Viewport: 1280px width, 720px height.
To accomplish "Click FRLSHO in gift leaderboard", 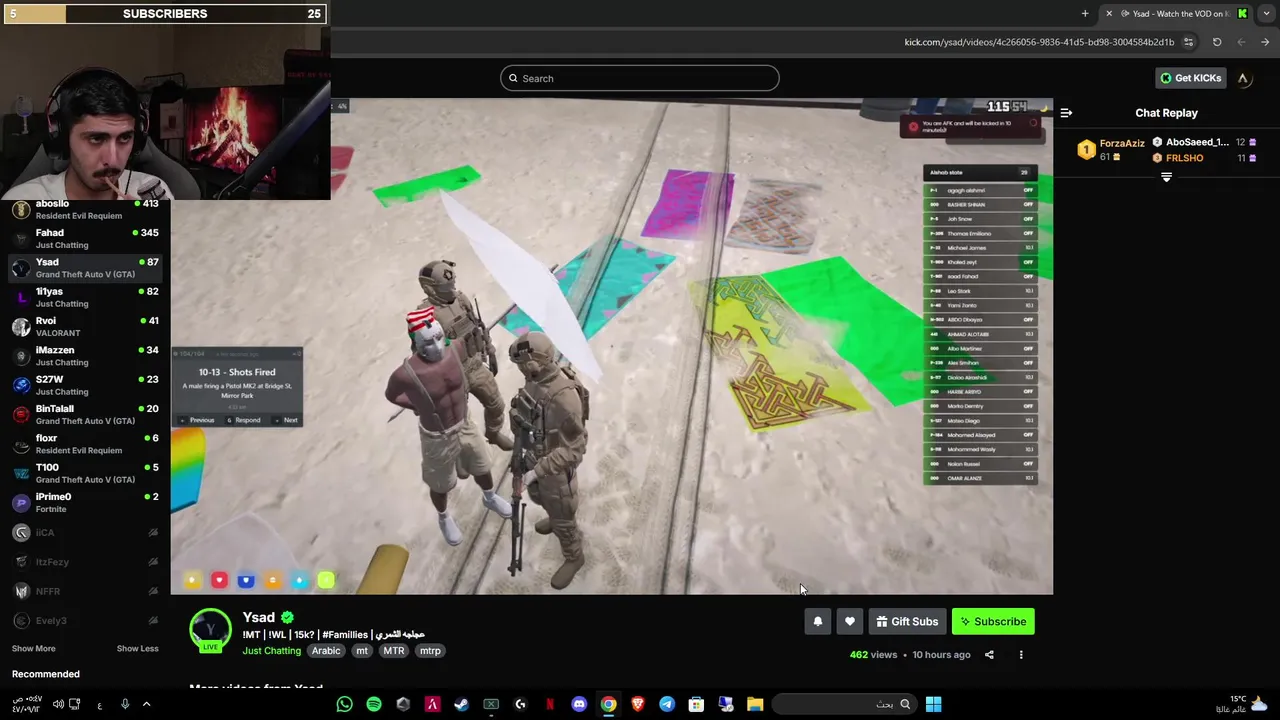I will point(1185,158).
